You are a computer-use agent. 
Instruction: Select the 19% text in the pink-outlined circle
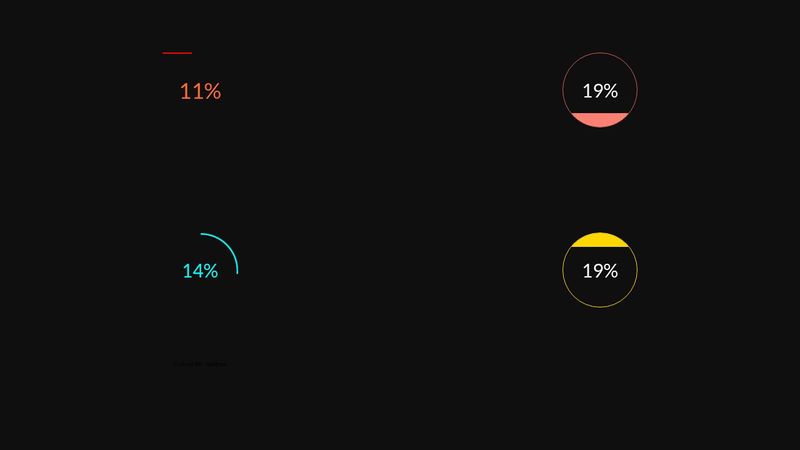point(600,91)
